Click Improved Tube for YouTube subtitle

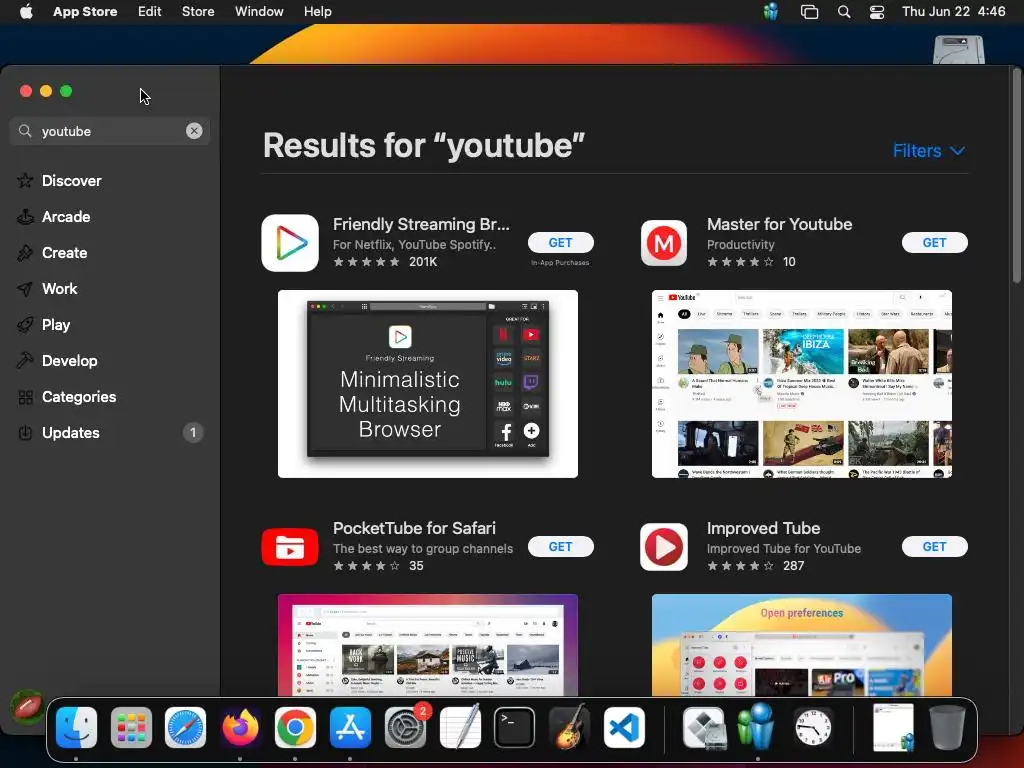coord(784,549)
